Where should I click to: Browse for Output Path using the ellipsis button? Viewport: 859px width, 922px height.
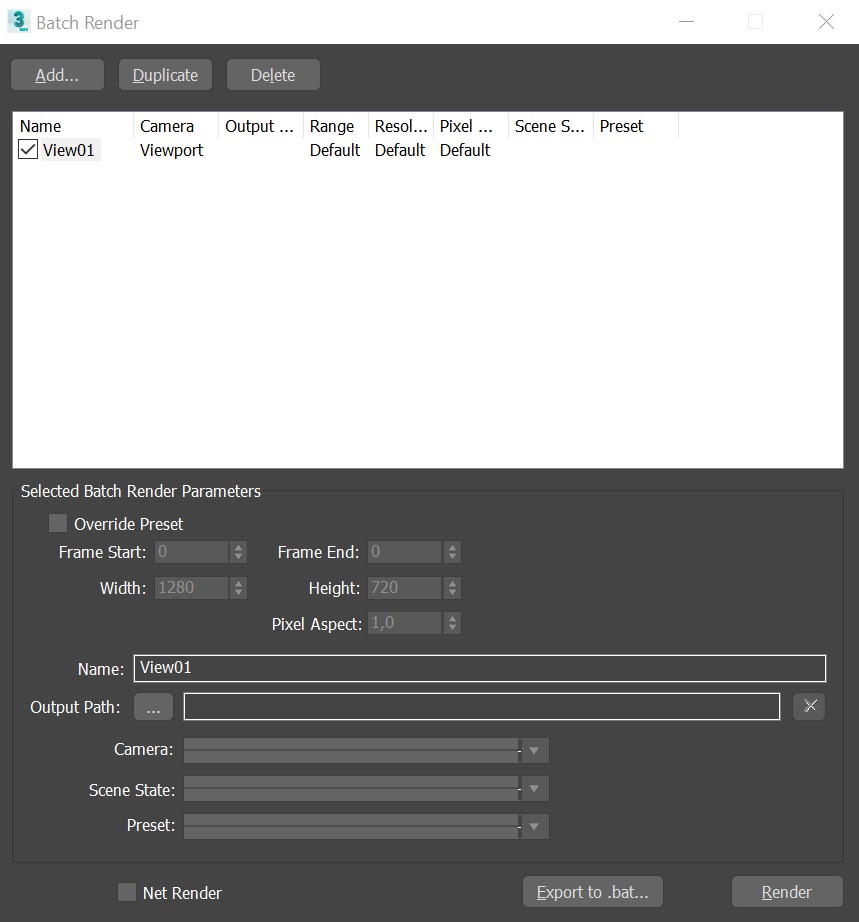(153, 706)
